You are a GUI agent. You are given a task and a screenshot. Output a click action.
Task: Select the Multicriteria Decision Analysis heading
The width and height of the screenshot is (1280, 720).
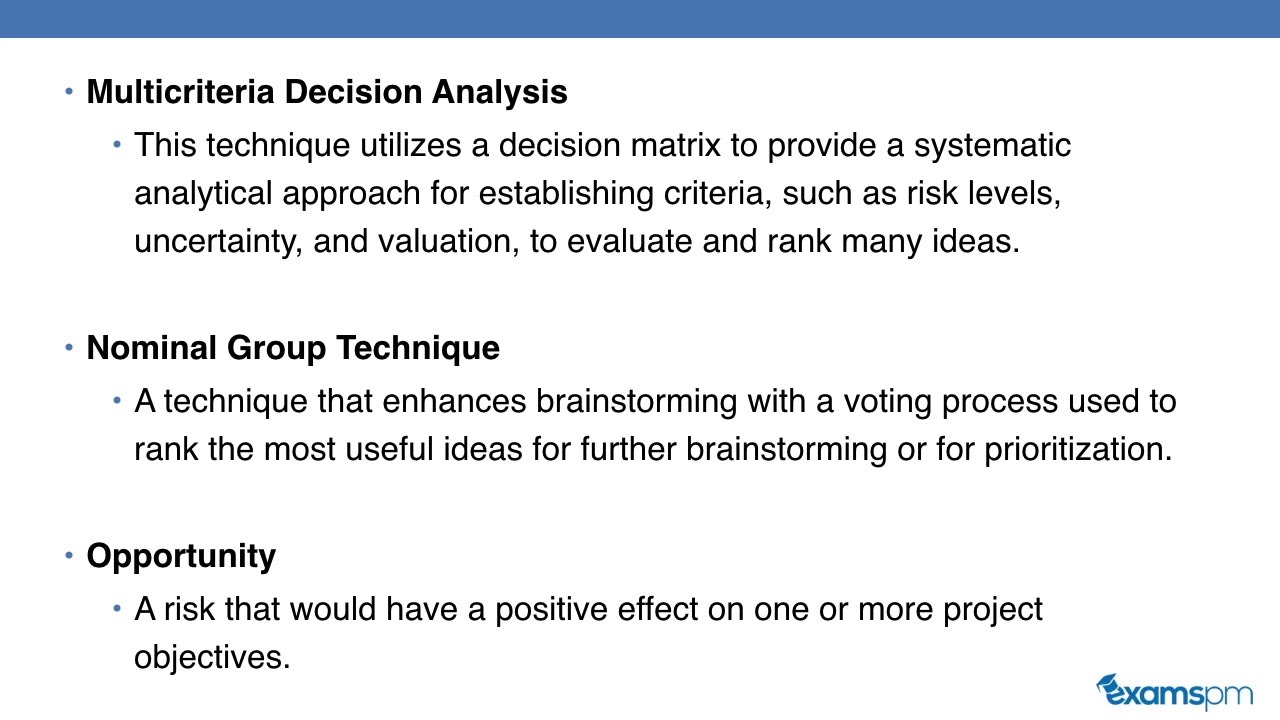[x=327, y=92]
